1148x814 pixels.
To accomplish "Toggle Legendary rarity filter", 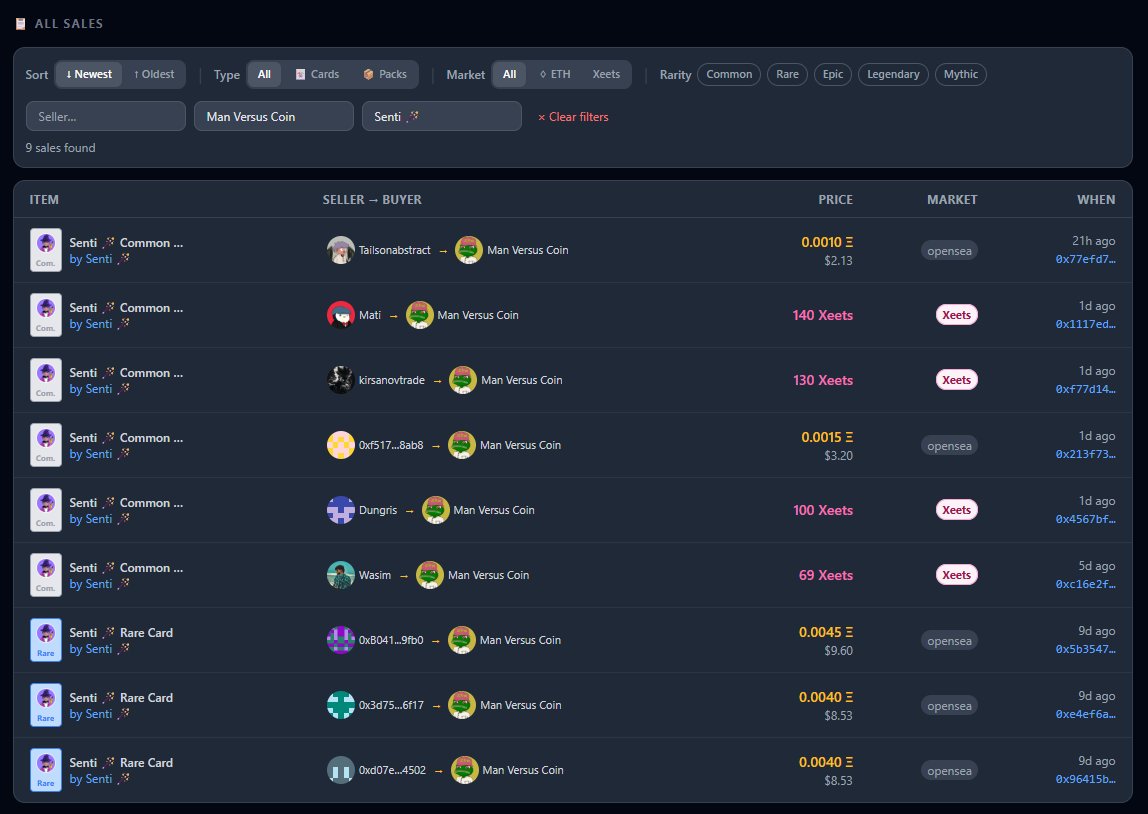I will tap(893, 74).
